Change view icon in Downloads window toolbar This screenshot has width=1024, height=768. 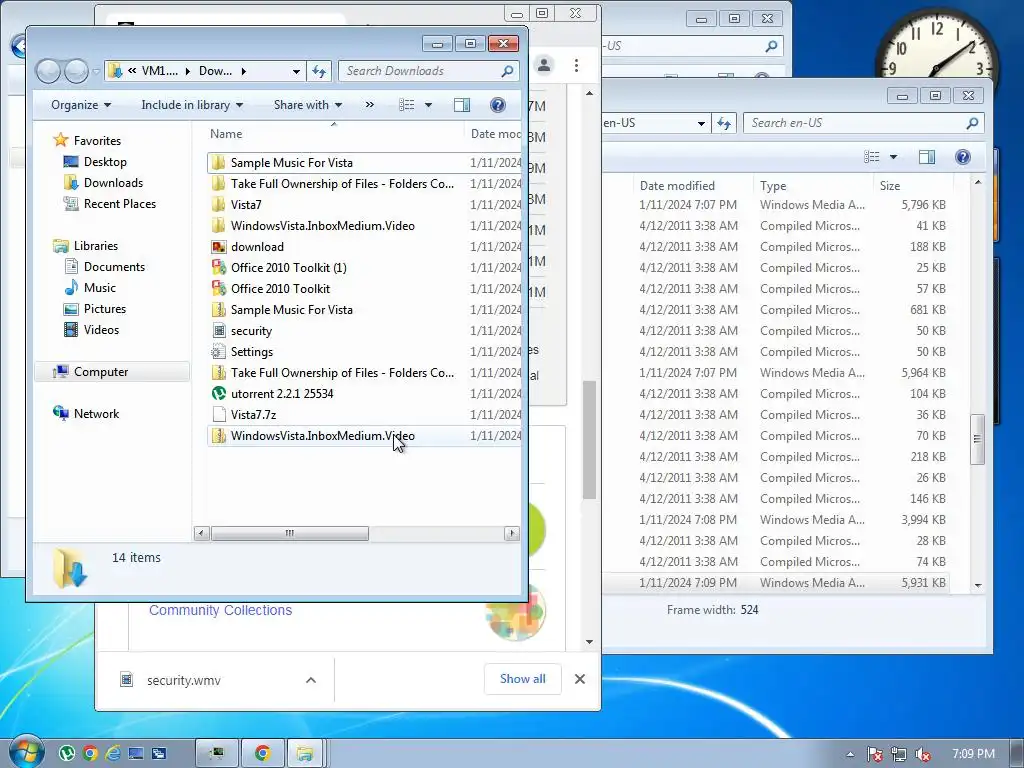[x=406, y=105]
